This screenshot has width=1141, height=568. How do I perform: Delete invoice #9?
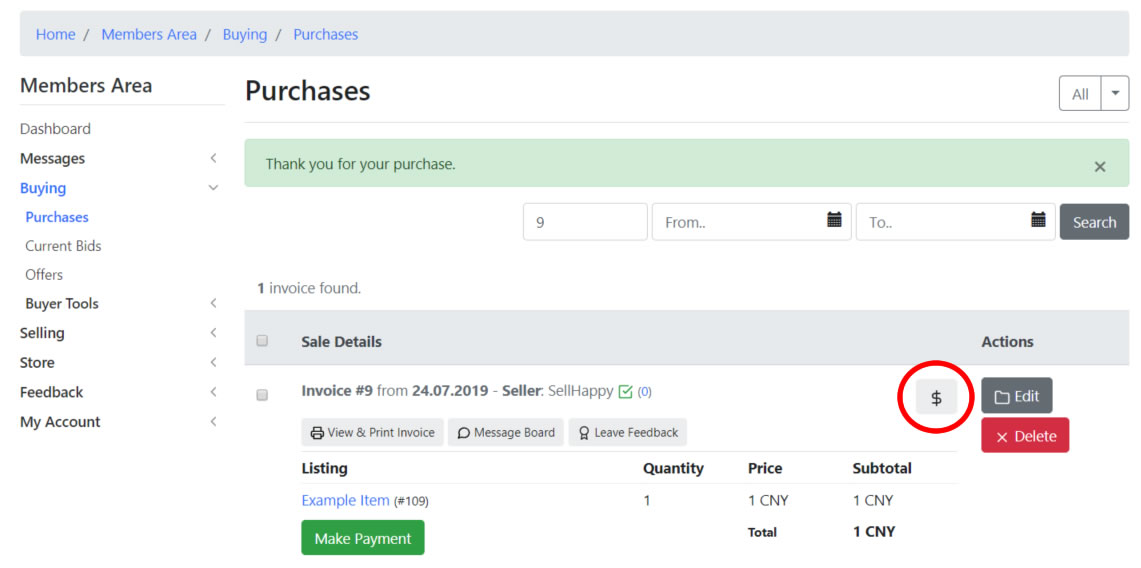[x=1025, y=436]
